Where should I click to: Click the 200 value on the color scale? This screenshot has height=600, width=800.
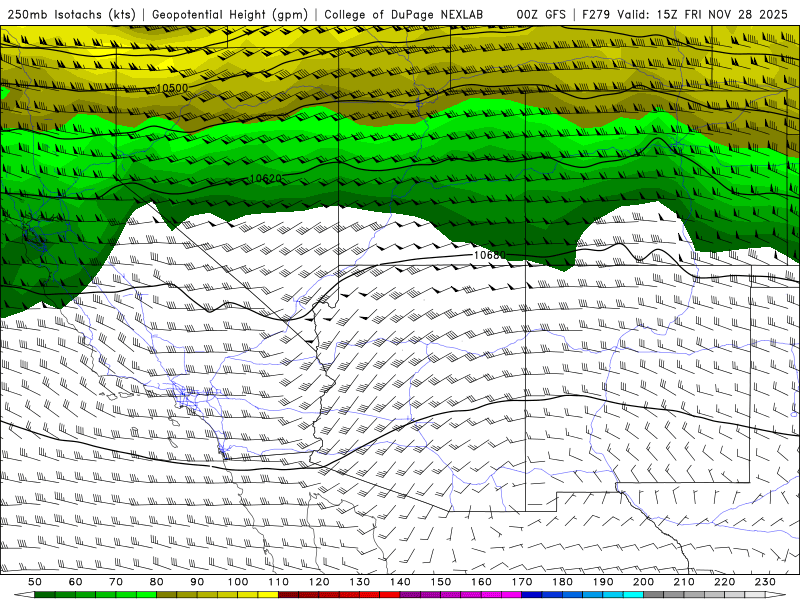pos(644,582)
